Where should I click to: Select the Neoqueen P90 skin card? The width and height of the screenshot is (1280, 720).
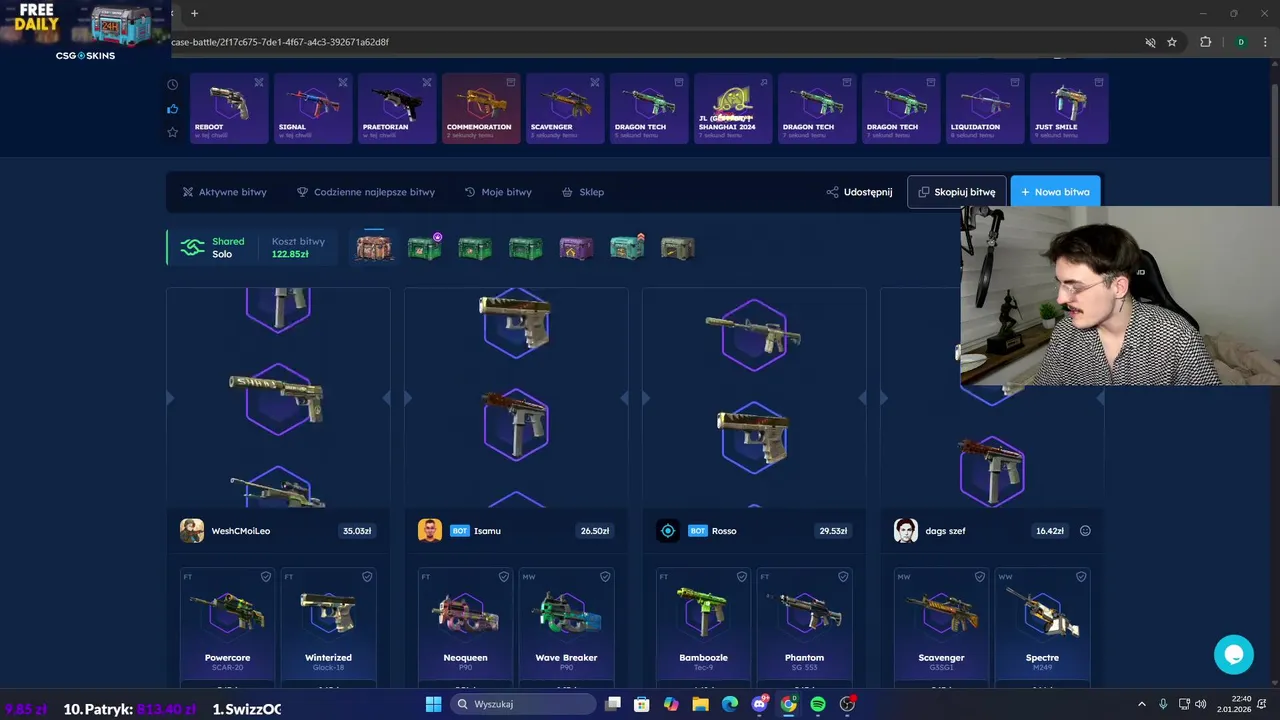tap(466, 628)
